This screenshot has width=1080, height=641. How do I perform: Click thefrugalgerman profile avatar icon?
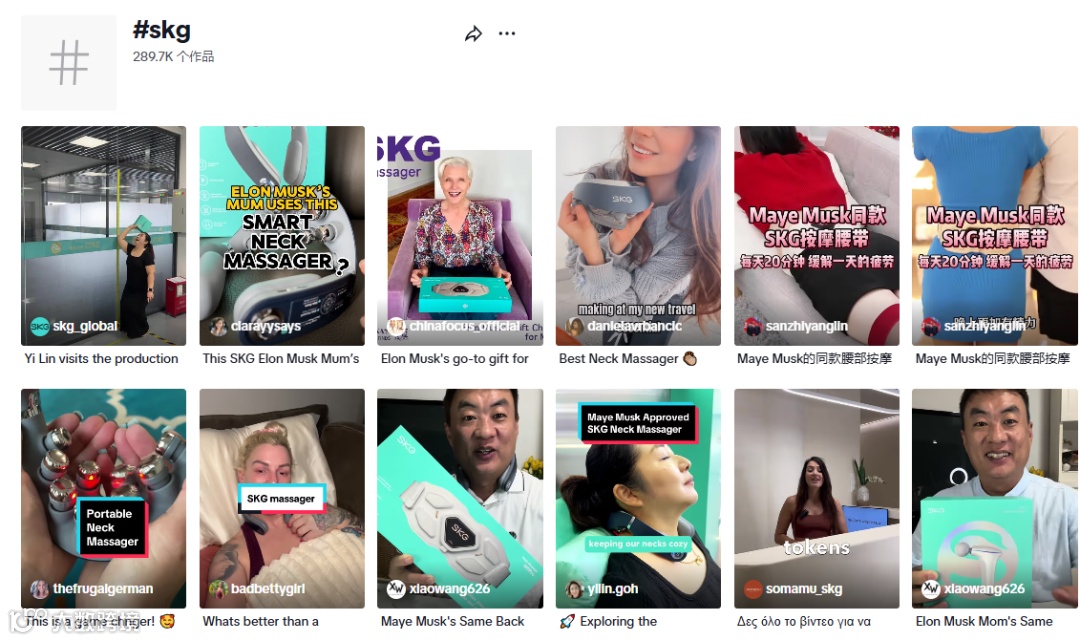click(40, 589)
